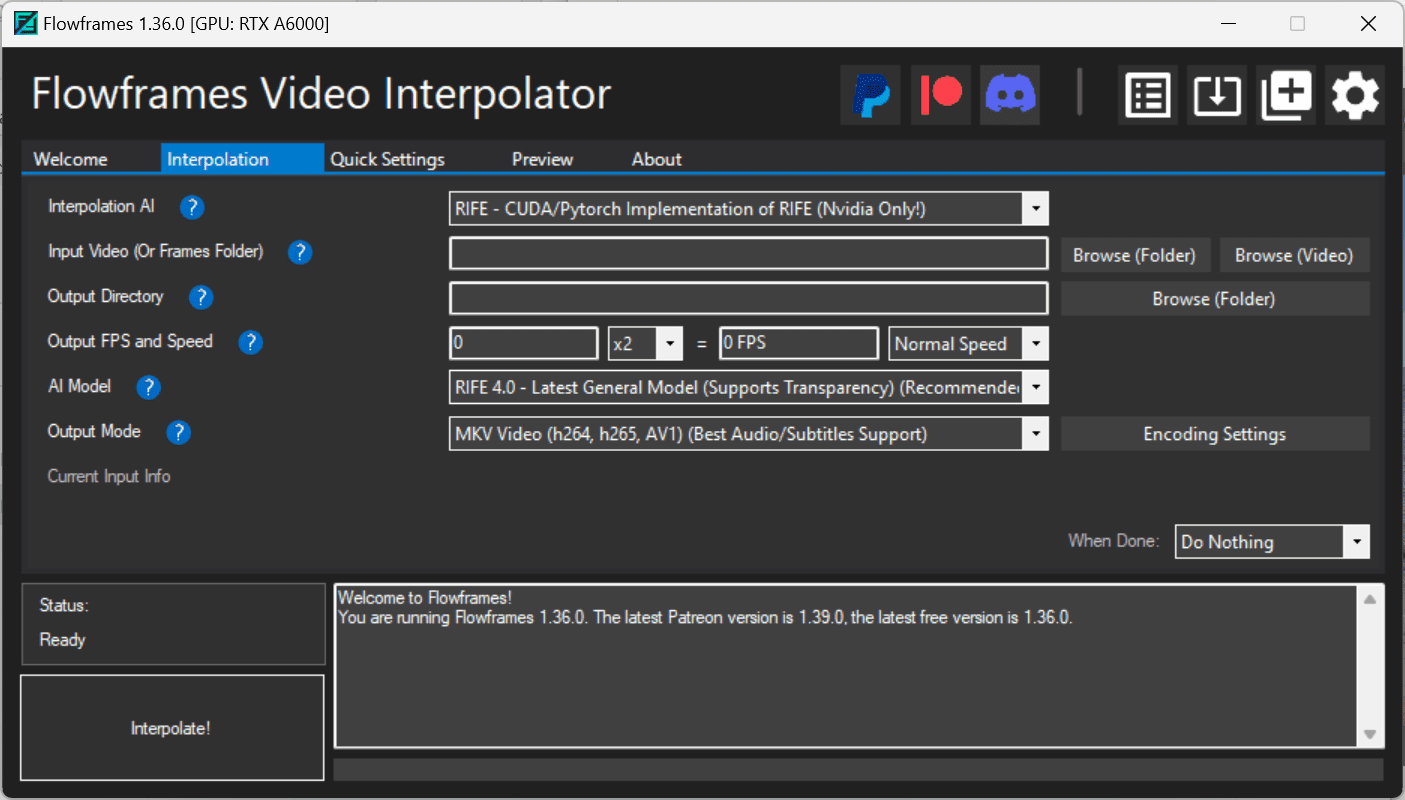Open the Preview tab
The width and height of the screenshot is (1405, 800).
click(x=542, y=158)
